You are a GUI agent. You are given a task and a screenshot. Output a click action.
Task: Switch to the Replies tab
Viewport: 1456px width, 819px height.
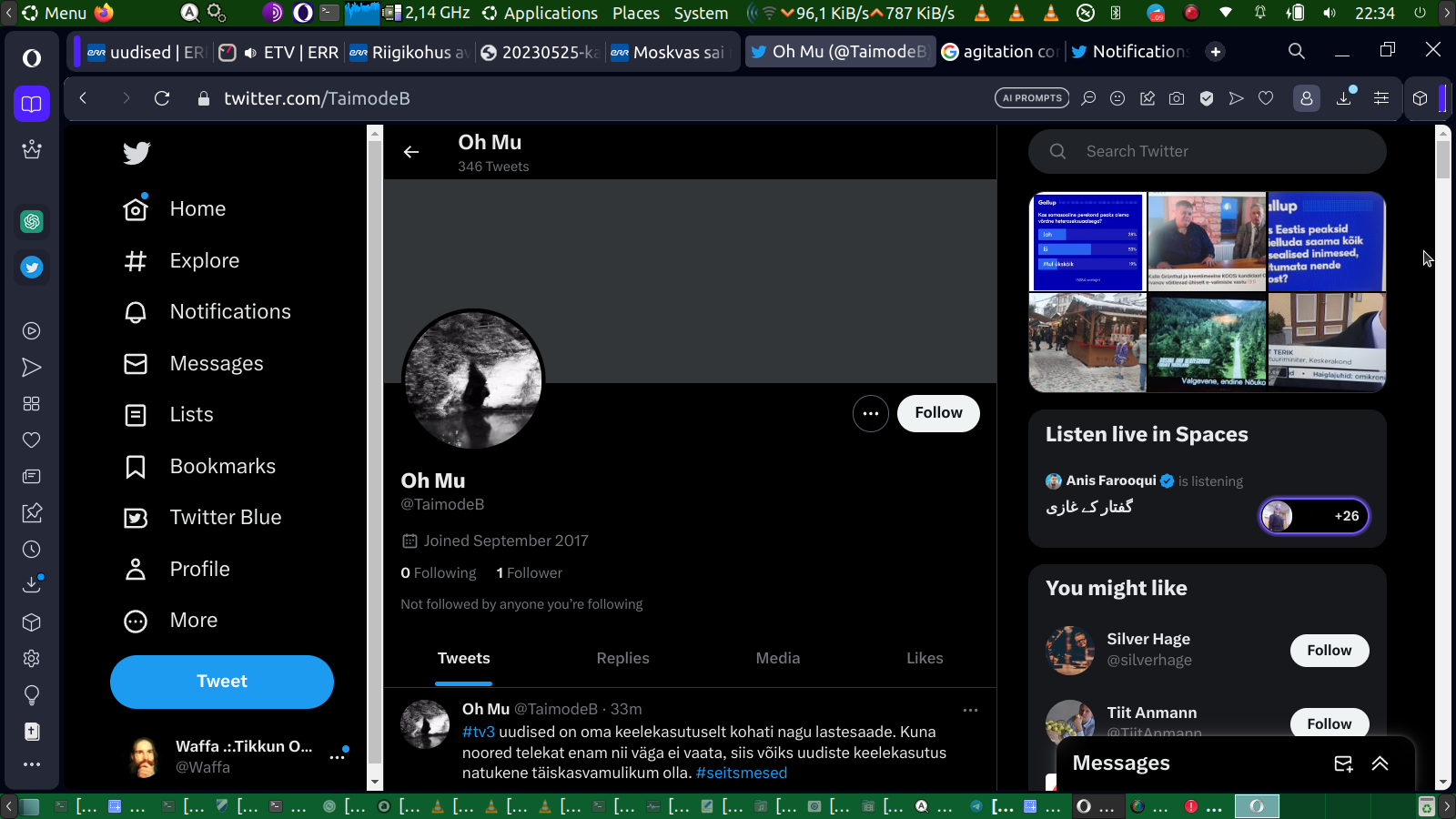tap(623, 658)
